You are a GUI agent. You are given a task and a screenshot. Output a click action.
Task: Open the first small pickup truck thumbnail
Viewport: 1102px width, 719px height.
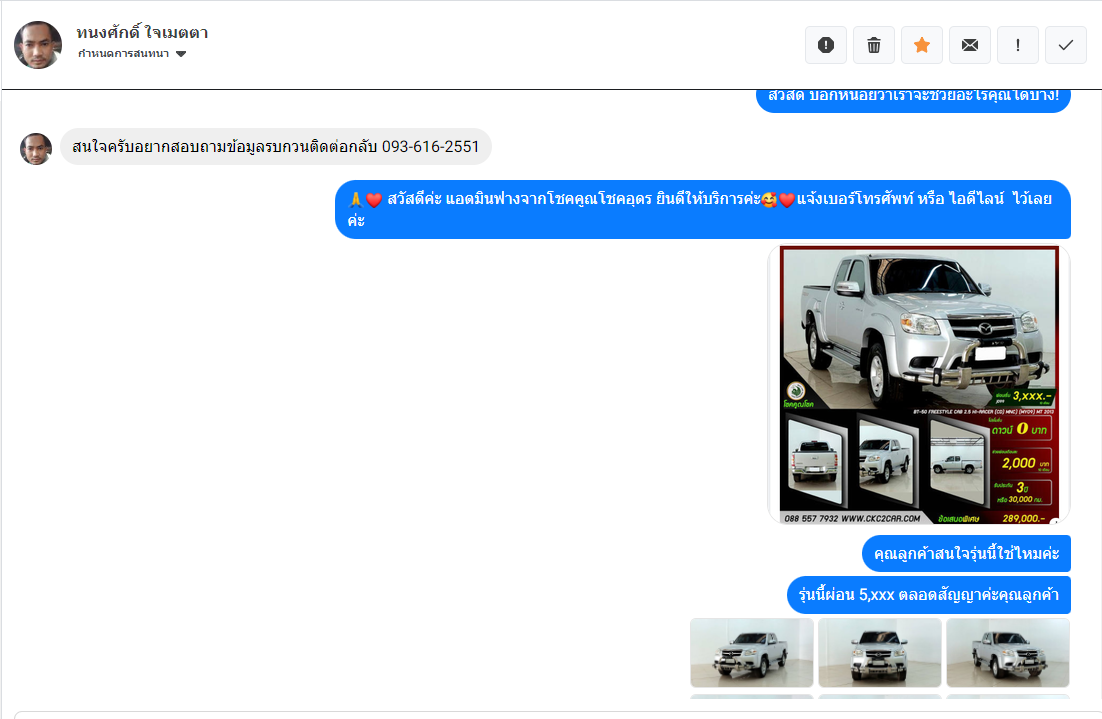click(x=752, y=653)
